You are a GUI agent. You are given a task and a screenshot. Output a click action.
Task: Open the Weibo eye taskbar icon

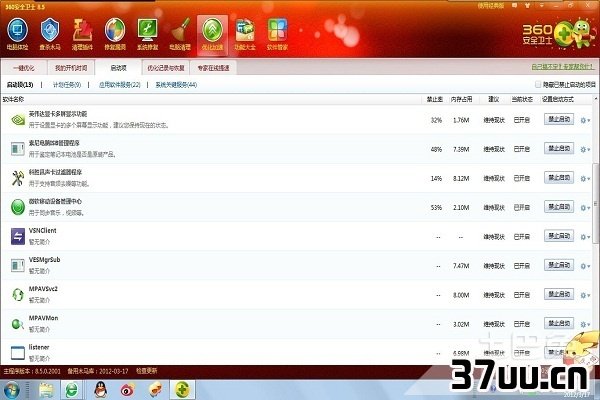pos(127,390)
